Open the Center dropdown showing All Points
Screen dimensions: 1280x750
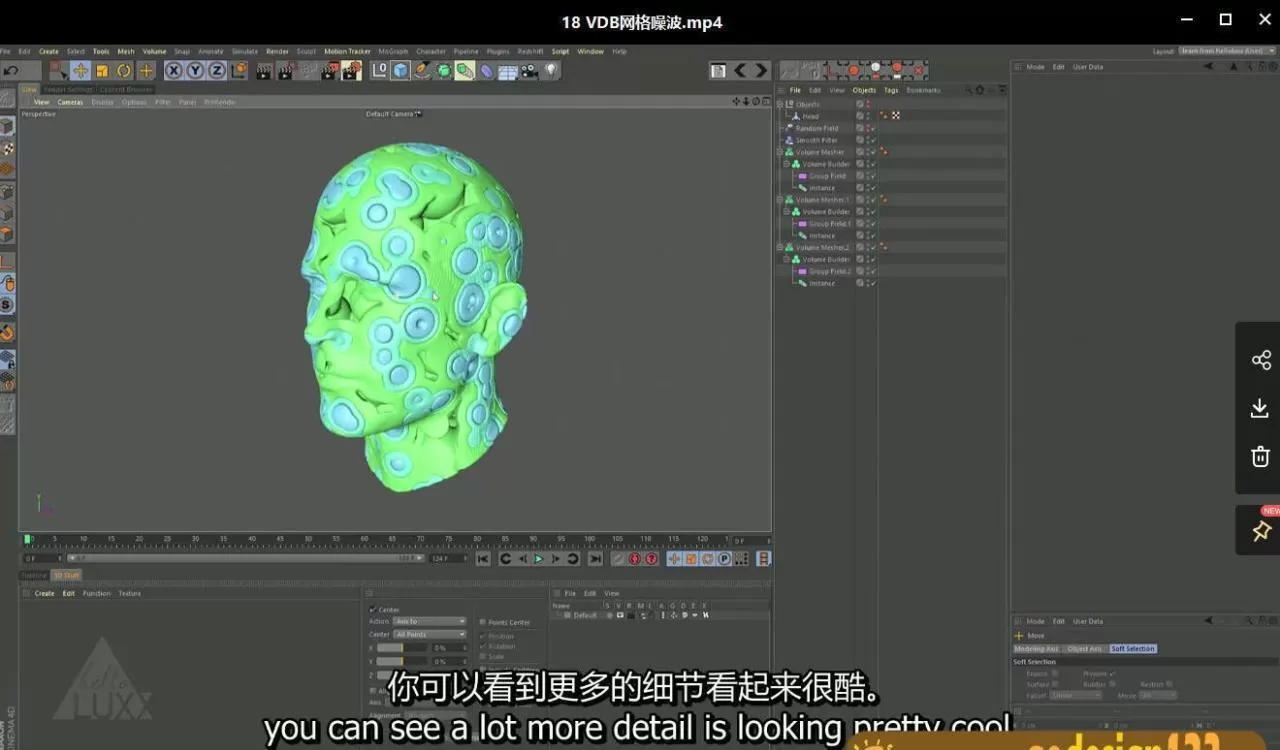pyautogui.click(x=430, y=634)
